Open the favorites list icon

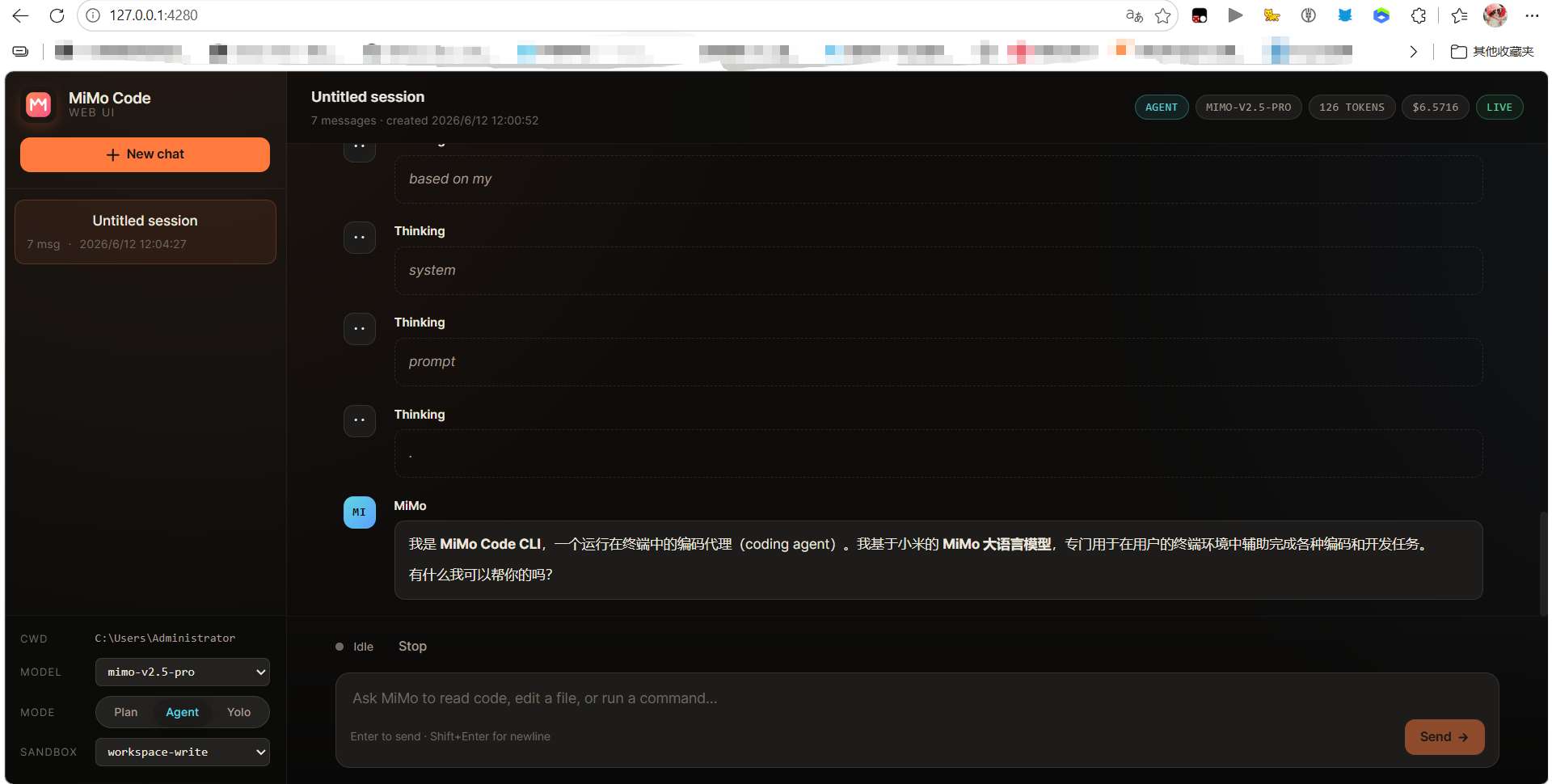1459,15
